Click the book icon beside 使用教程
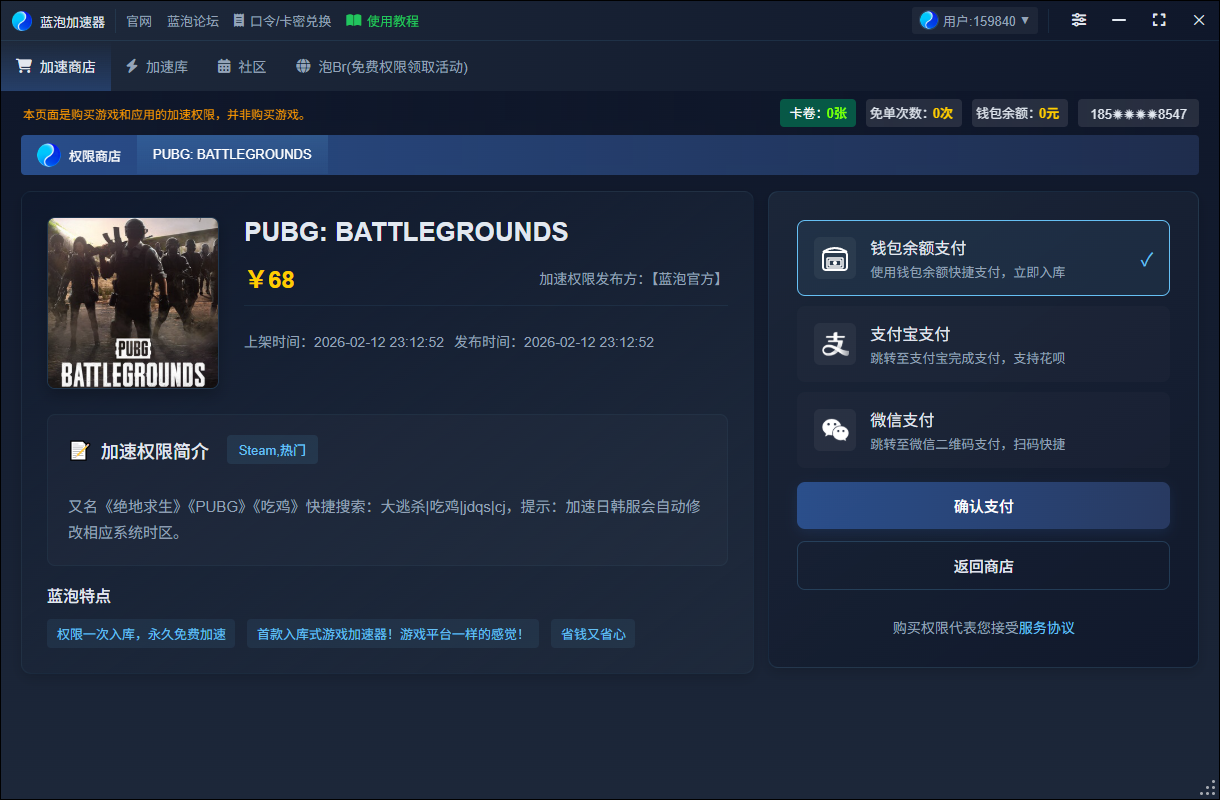1220x800 pixels. point(353,20)
